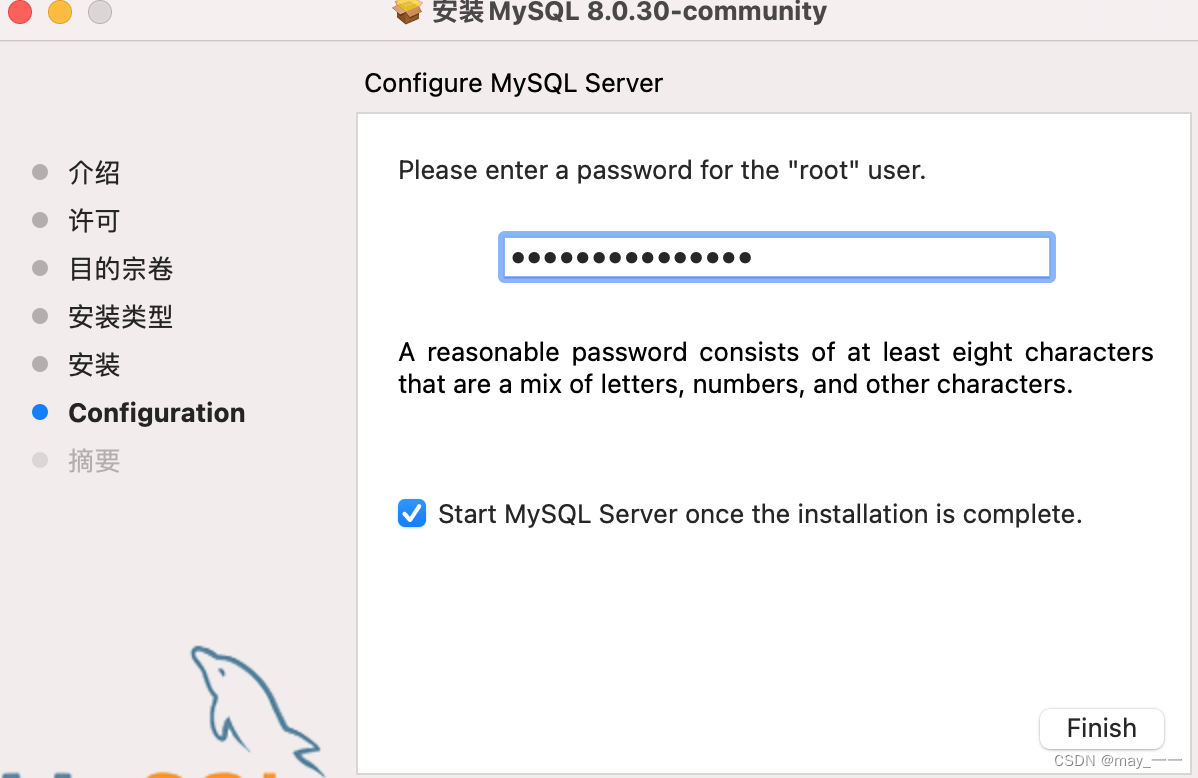1198x778 pixels.
Task: Select the 许可 step in sidebar
Action: pyautogui.click(x=94, y=220)
